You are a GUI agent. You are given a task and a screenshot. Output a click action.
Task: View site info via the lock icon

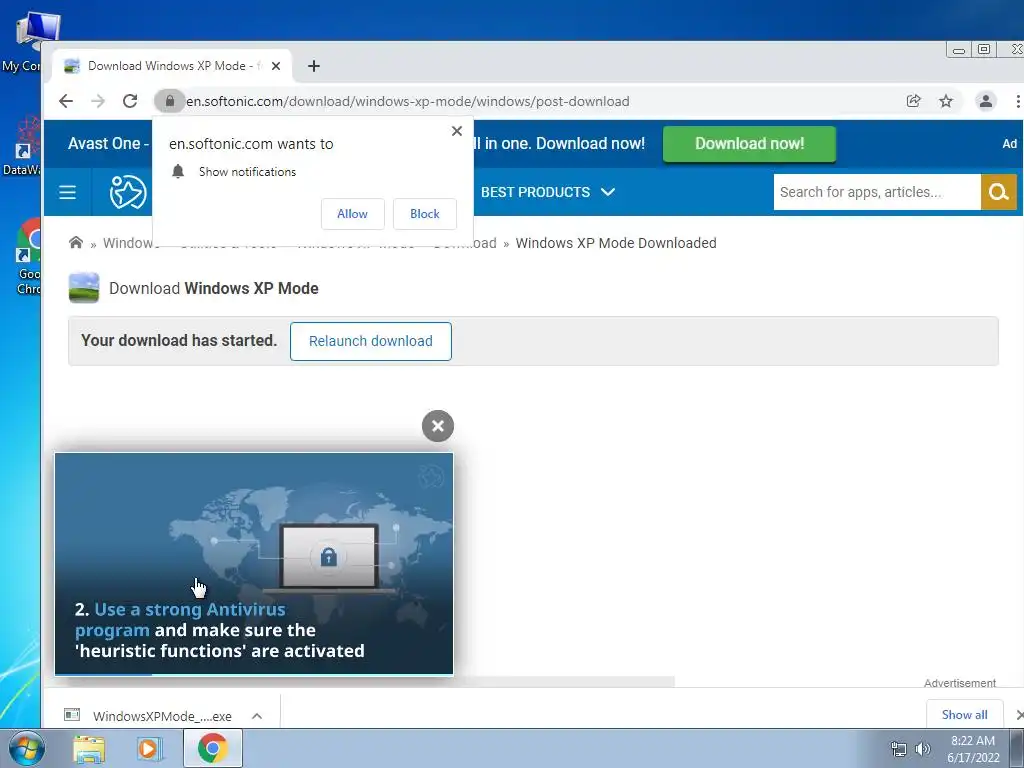(170, 101)
